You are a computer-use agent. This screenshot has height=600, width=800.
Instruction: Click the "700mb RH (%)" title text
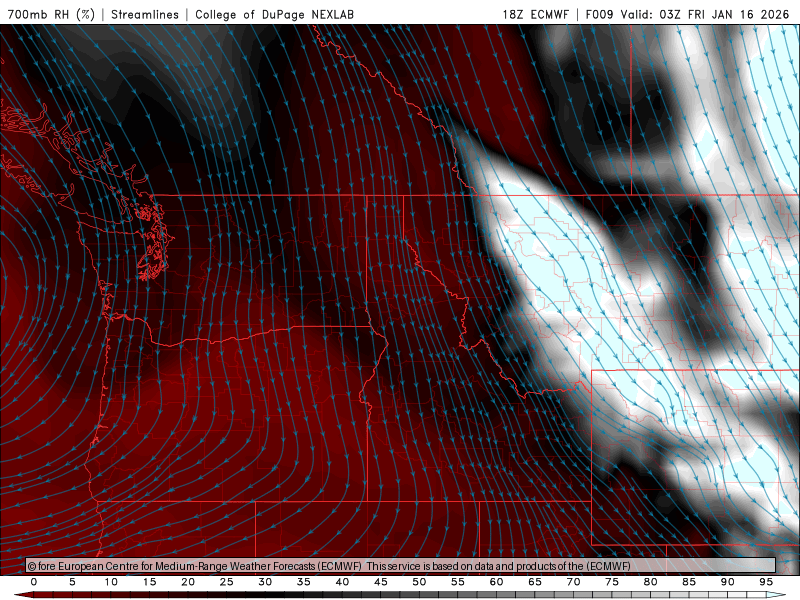pyautogui.click(x=52, y=14)
